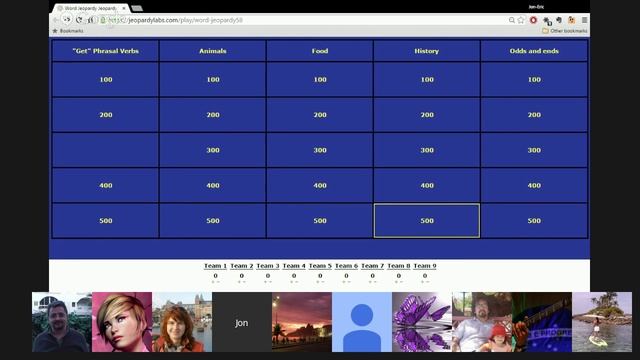
Task: Click the Animals category header
Action: tap(213, 51)
